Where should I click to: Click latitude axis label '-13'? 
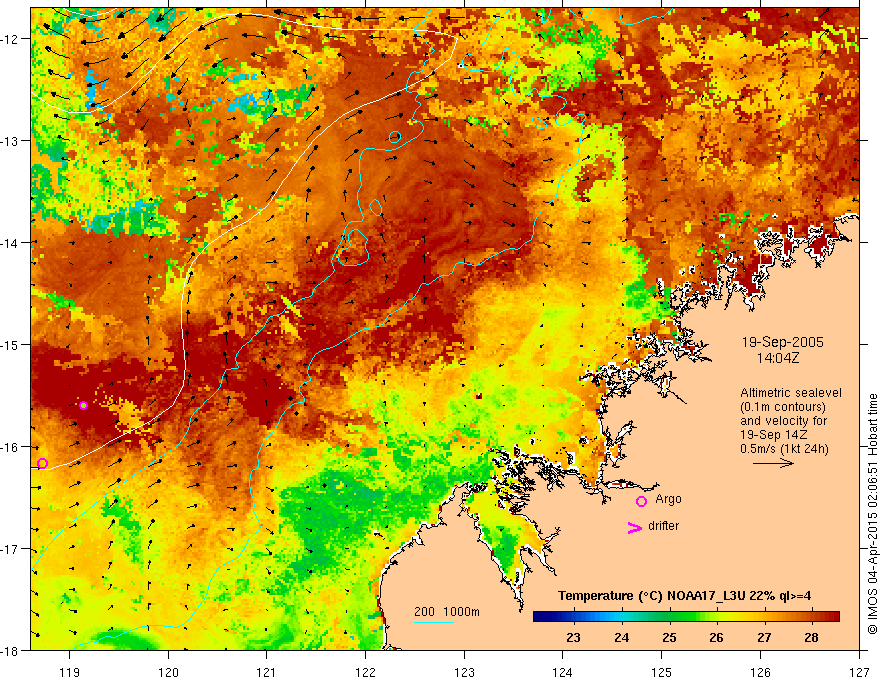tap(10, 141)
